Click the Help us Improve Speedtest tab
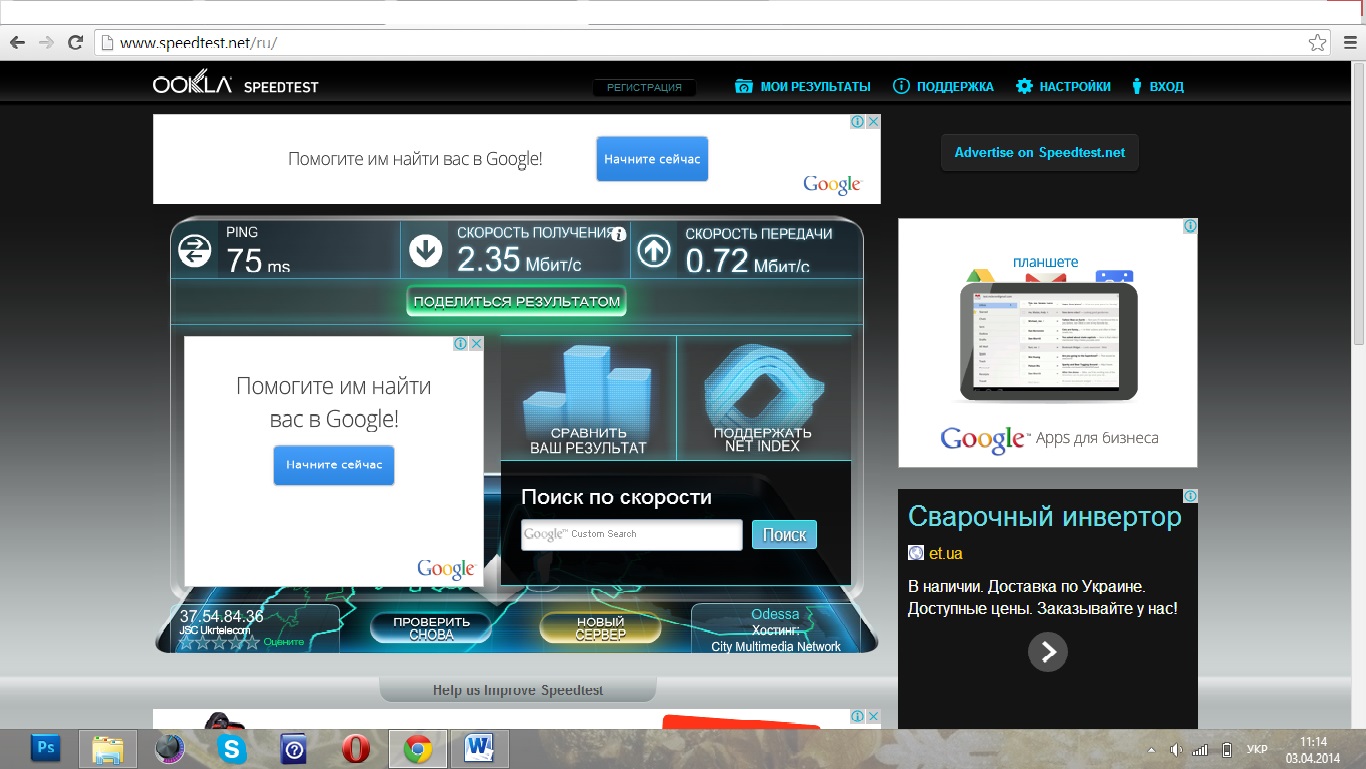This screenshot has width=1366, height=769. (x=518, y=690)
